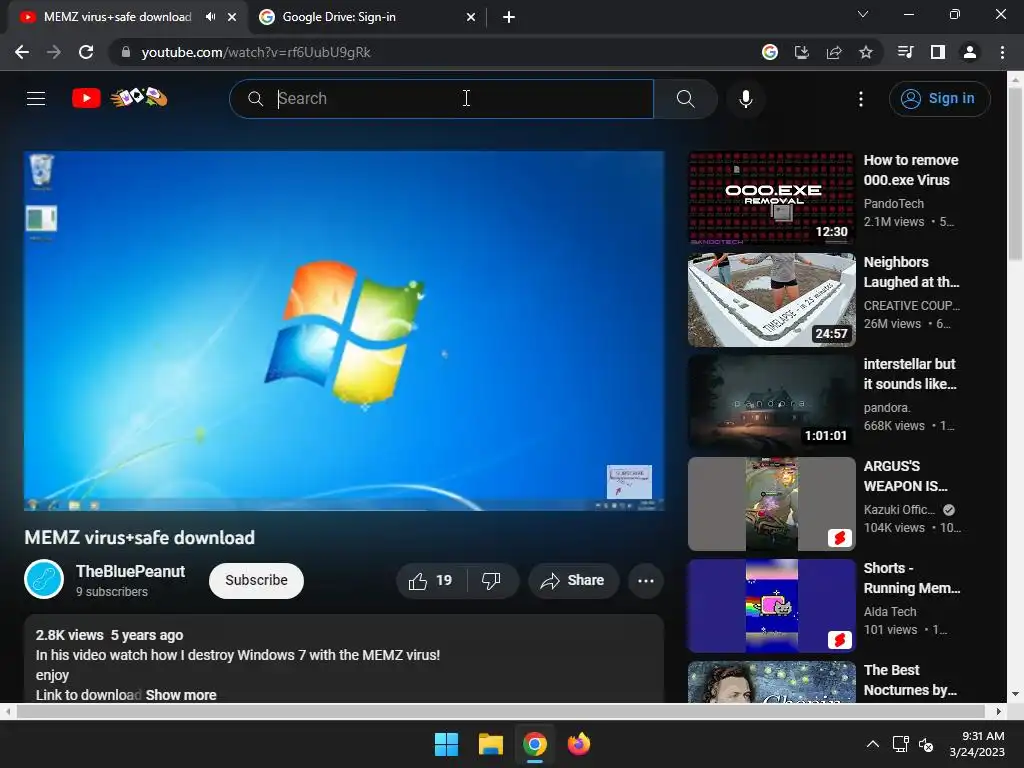The height and width of the screenshot is (768, 1024).
Task: Click into the YouTube search field
Action: coord(441,99)
